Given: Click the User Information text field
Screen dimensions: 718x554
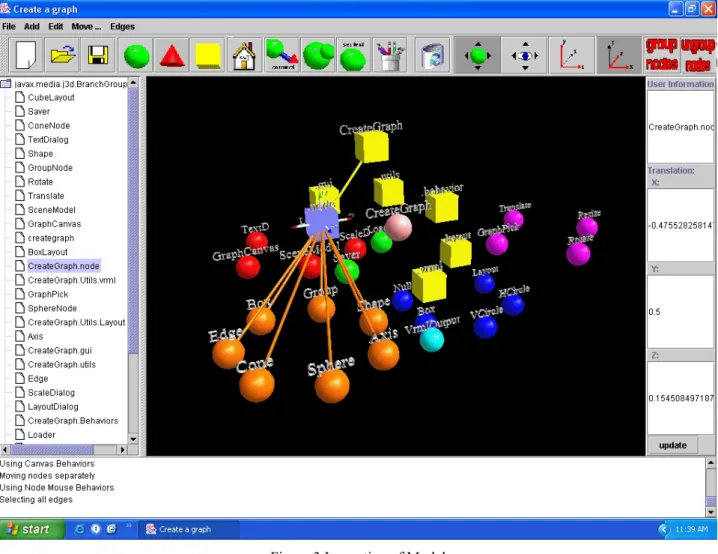Looking at the screenshot, I should pyautogui.click(x=680, y=127).
